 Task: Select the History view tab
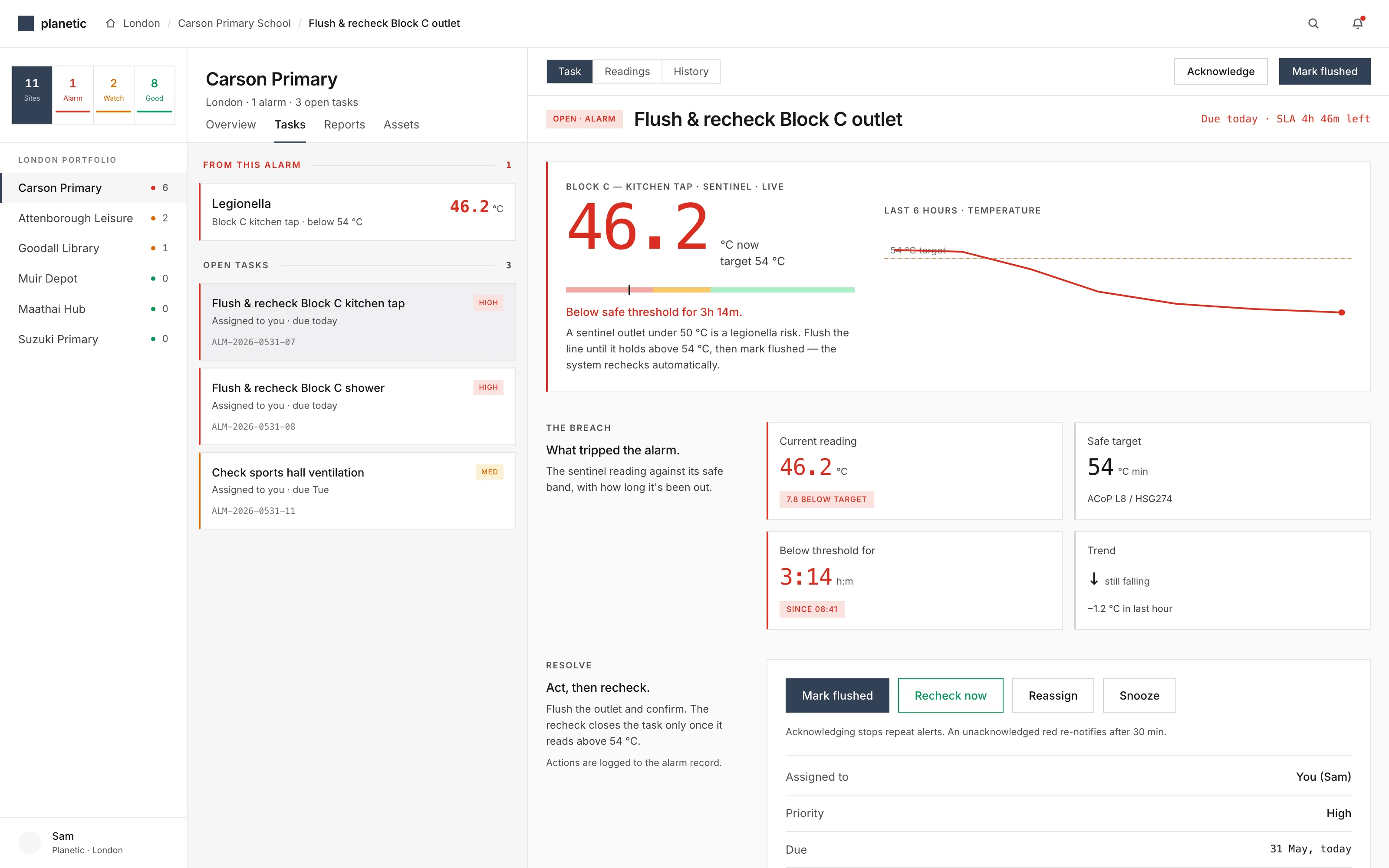coord(691,71)
